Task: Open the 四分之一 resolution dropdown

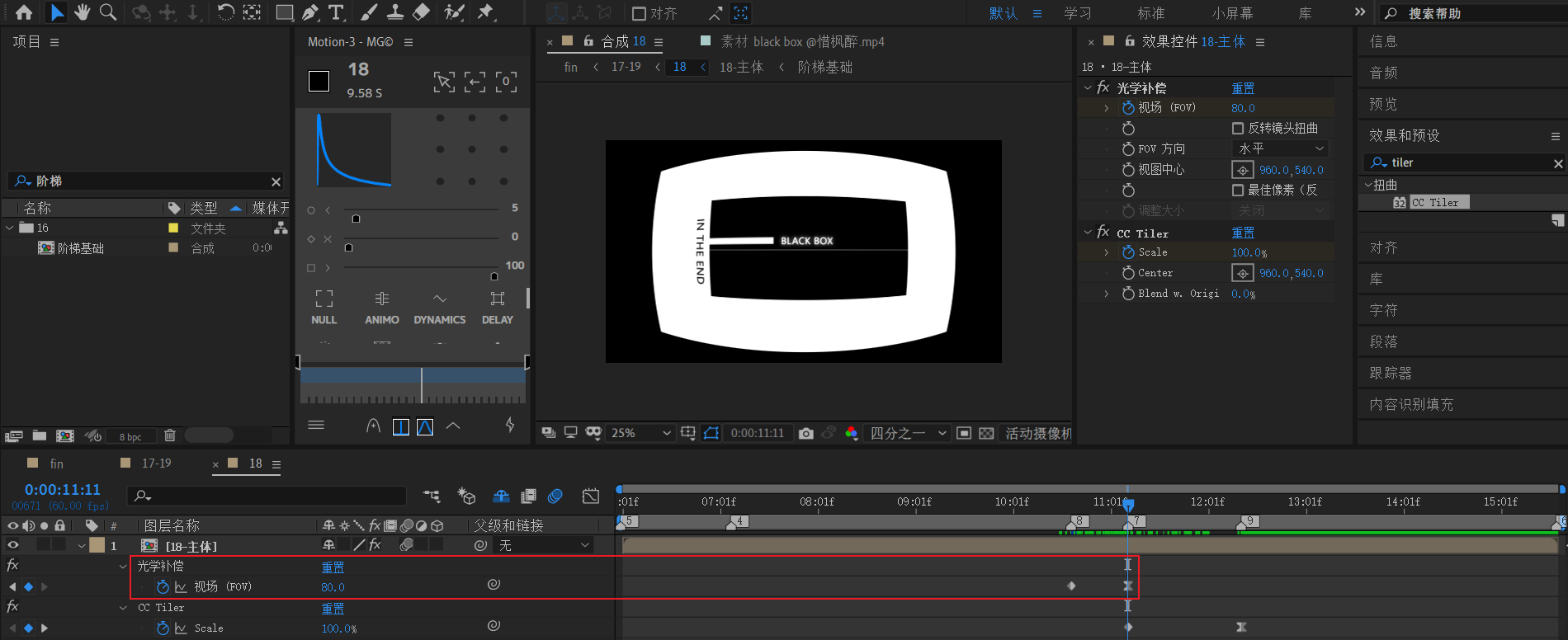Action: pyautogui.click(x=909, y=433)
